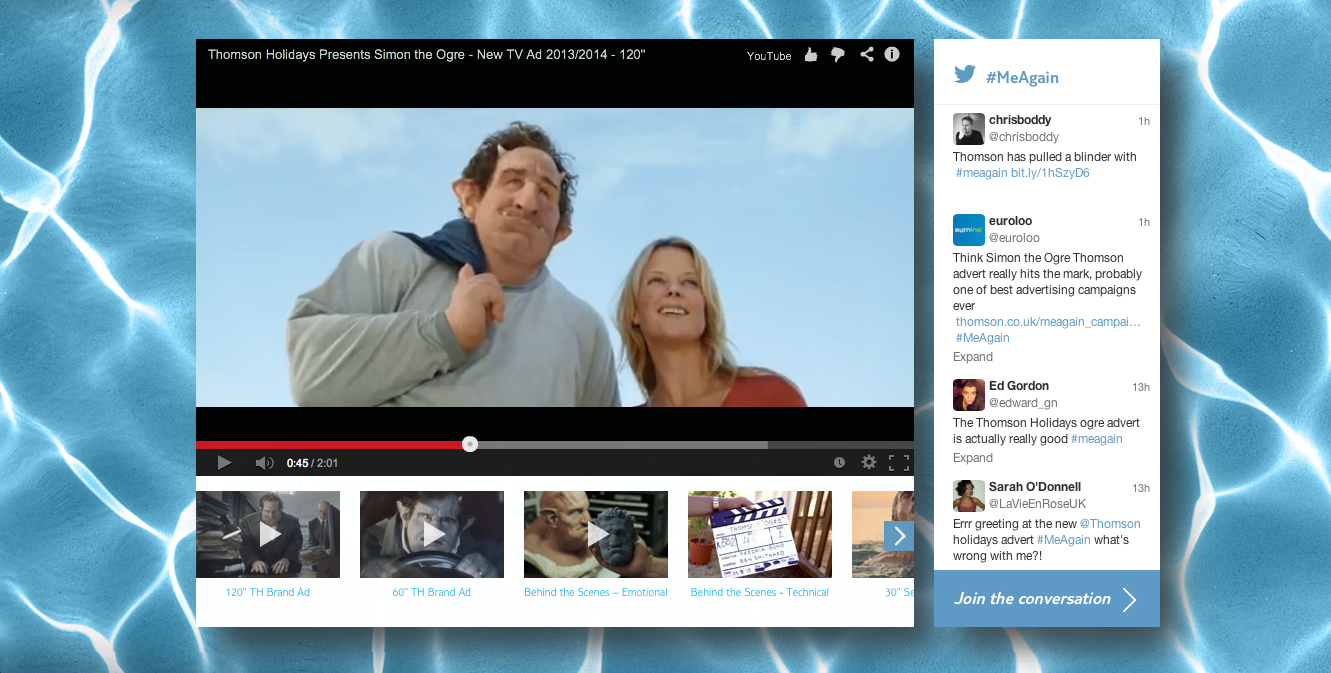Viewport: 1331px width, 673px height.
Task: Play the video
Action: click(224, 463)
